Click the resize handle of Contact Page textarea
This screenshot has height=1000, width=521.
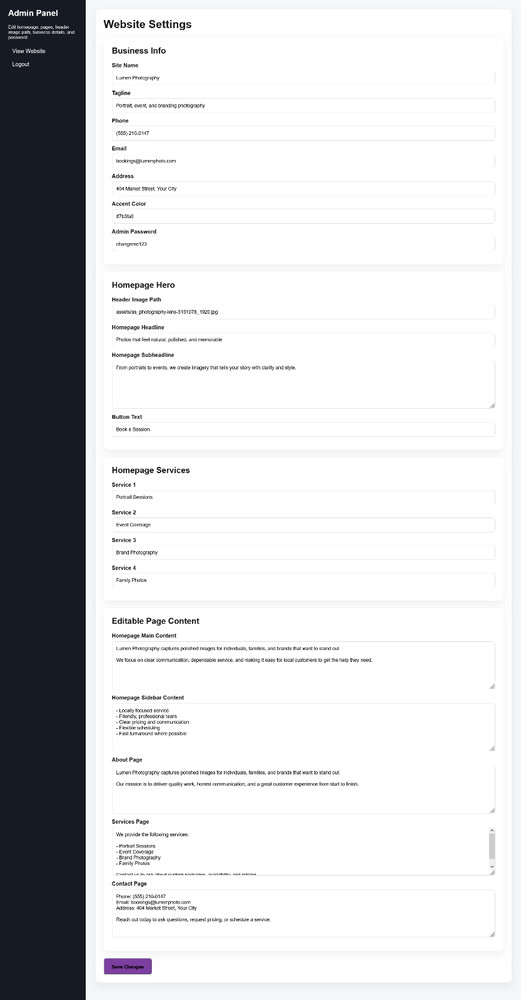point(492,934)
